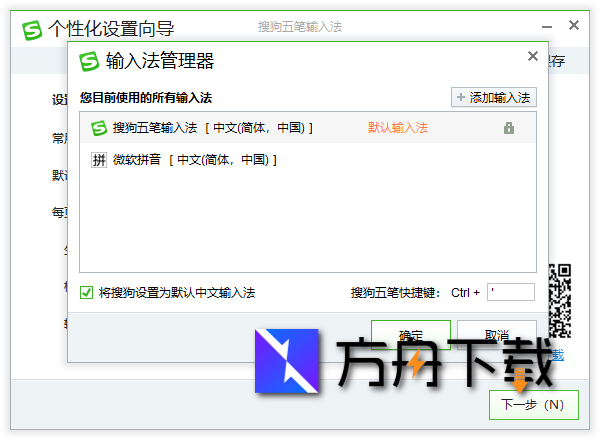Viewport: 600px width, 440px height.
Task: Cancel with the 取消 button
Action: (497, 335)
